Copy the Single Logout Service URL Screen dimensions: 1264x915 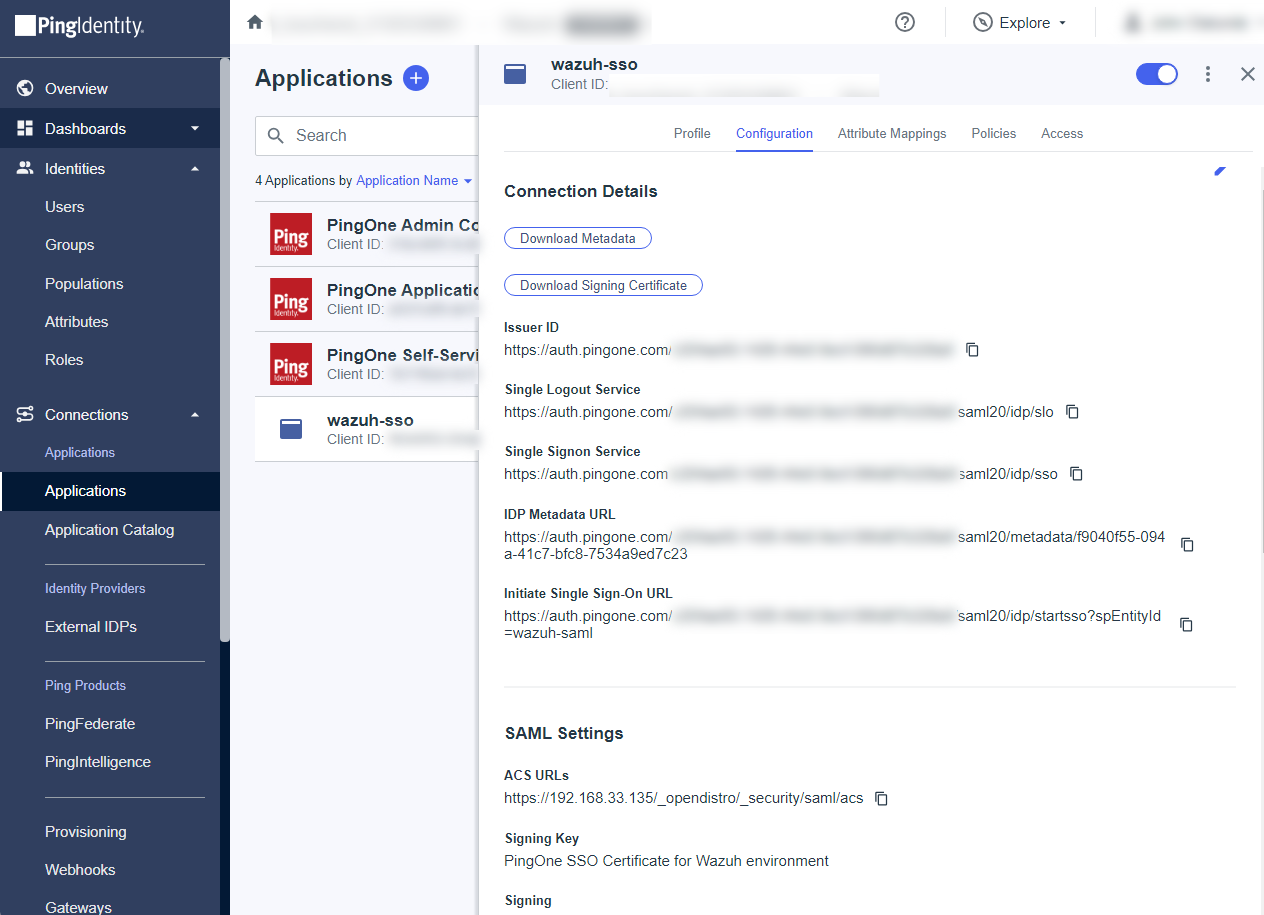click(1072, 412)
